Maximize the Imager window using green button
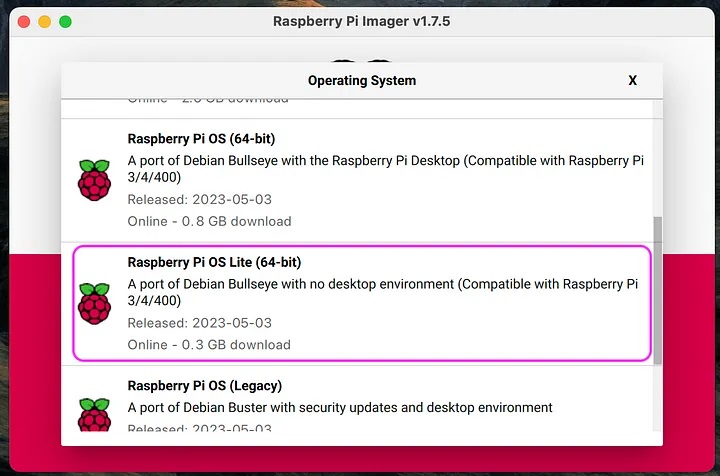This screenshot has width=720, height=476. 65,21
